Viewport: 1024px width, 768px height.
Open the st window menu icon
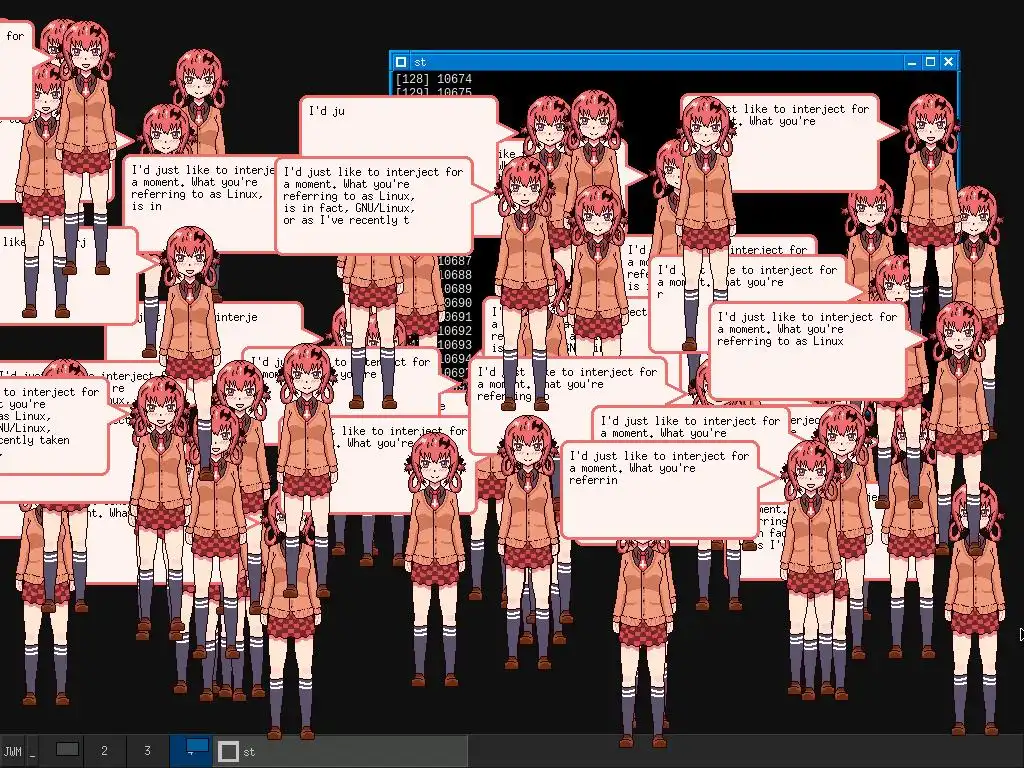(401, 62)
